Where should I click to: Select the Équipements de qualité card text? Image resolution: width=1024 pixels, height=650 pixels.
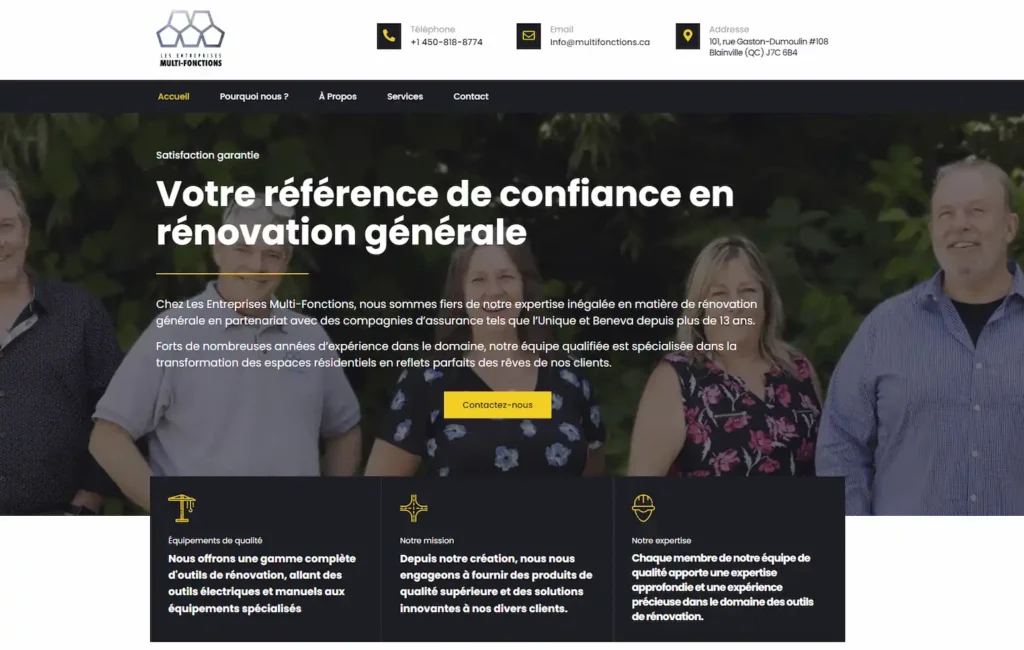click(x=262, y=583)
